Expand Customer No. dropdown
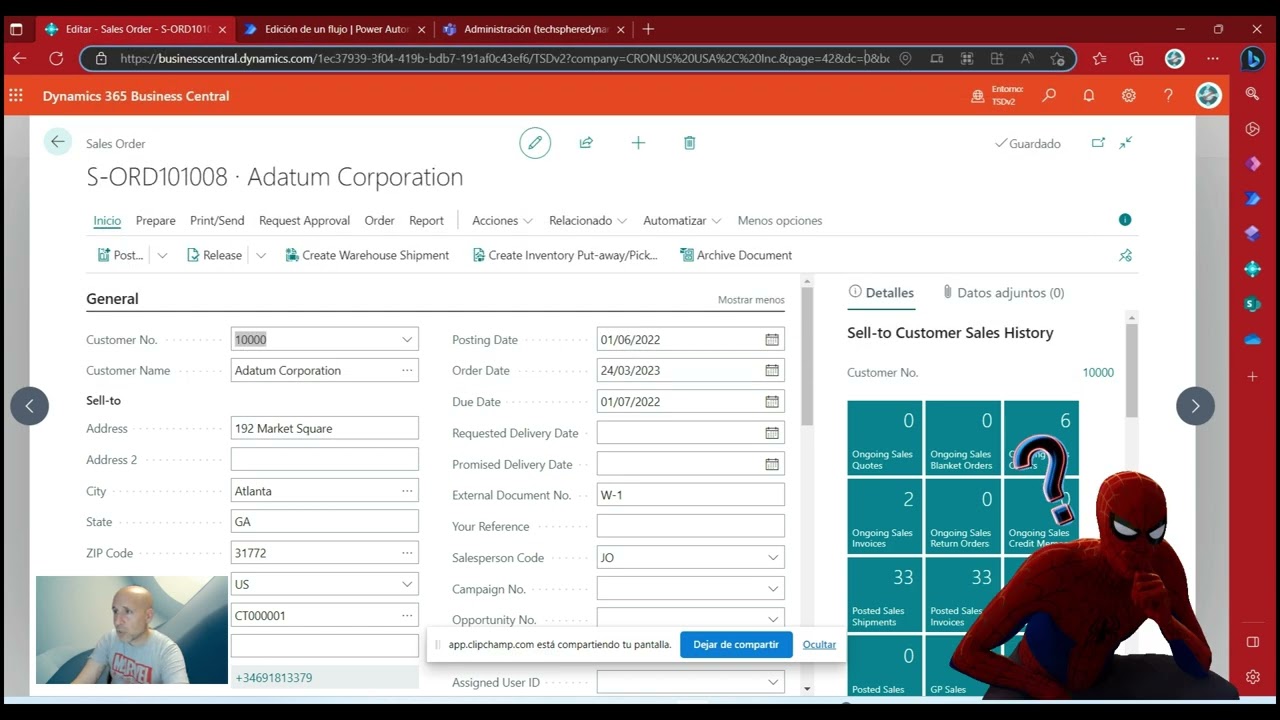Screen dimensions: 1280x720 pos(407,339)
